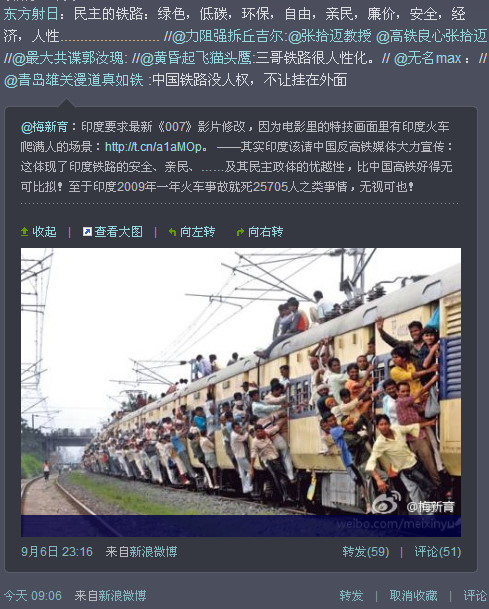
Task: Click 取消收藏 to unfavorite post
Action: pos(413,595)
